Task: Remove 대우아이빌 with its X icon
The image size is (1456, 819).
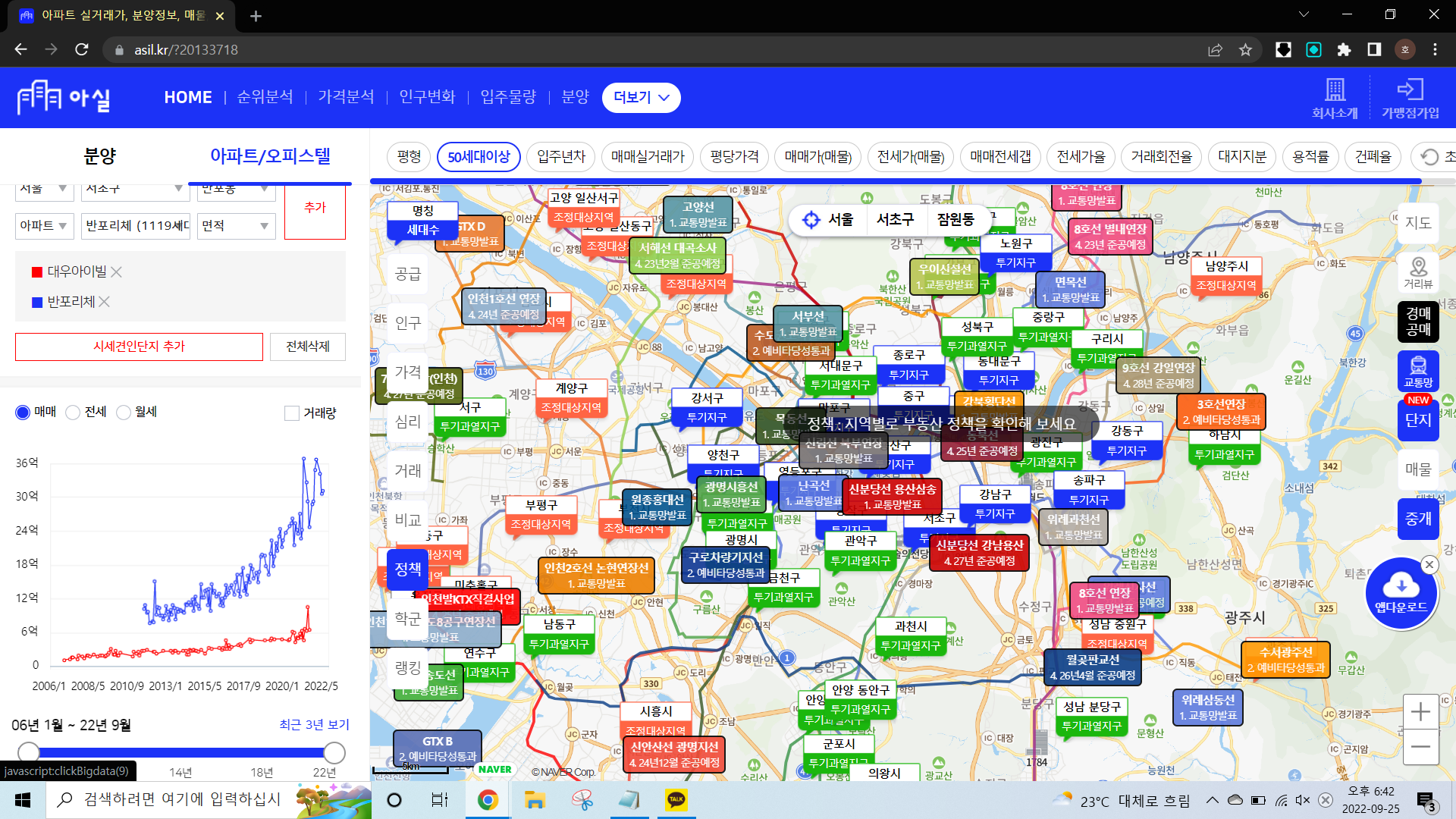Action: point(116,271)
